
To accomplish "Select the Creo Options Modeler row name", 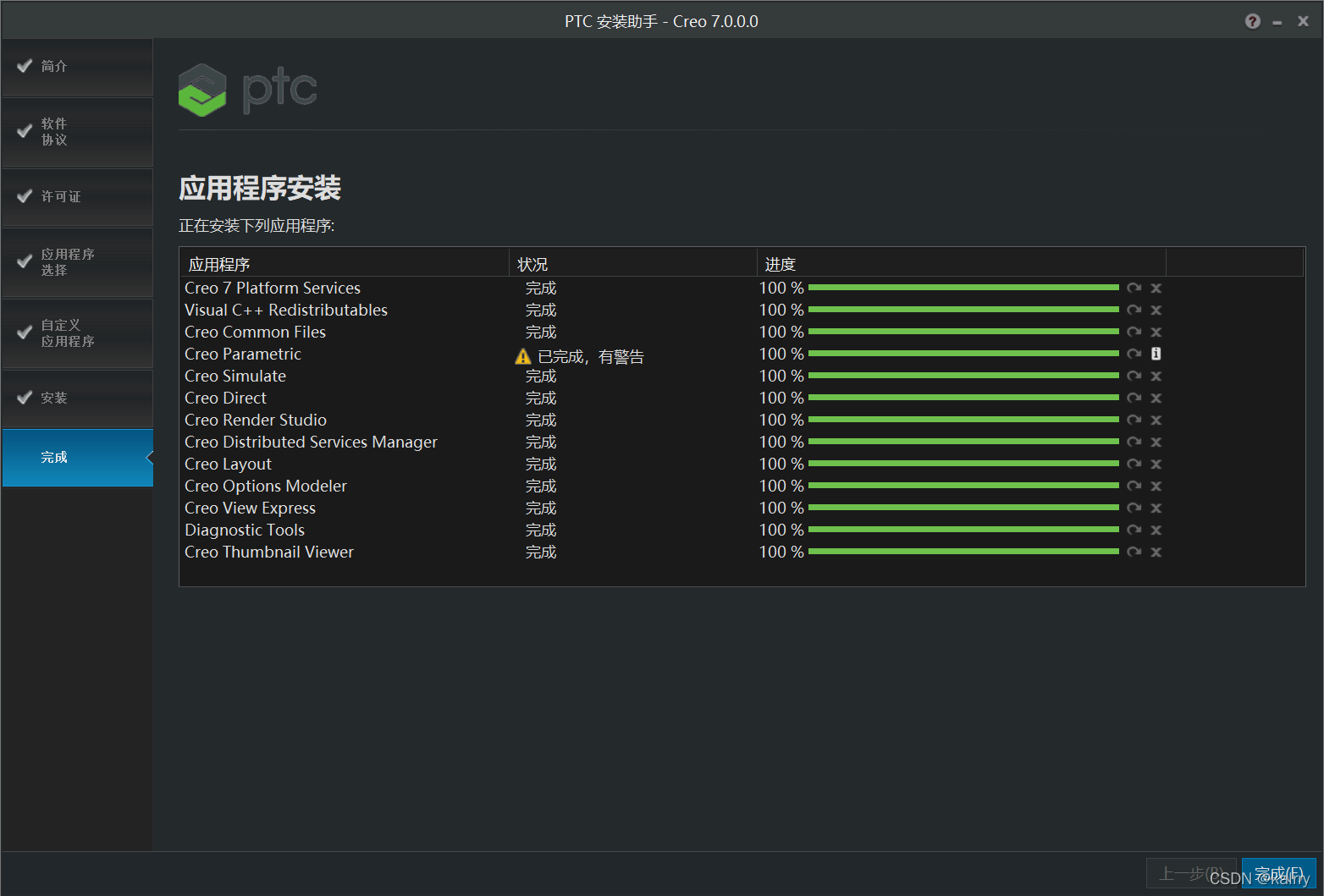I will tap(266, 486).
